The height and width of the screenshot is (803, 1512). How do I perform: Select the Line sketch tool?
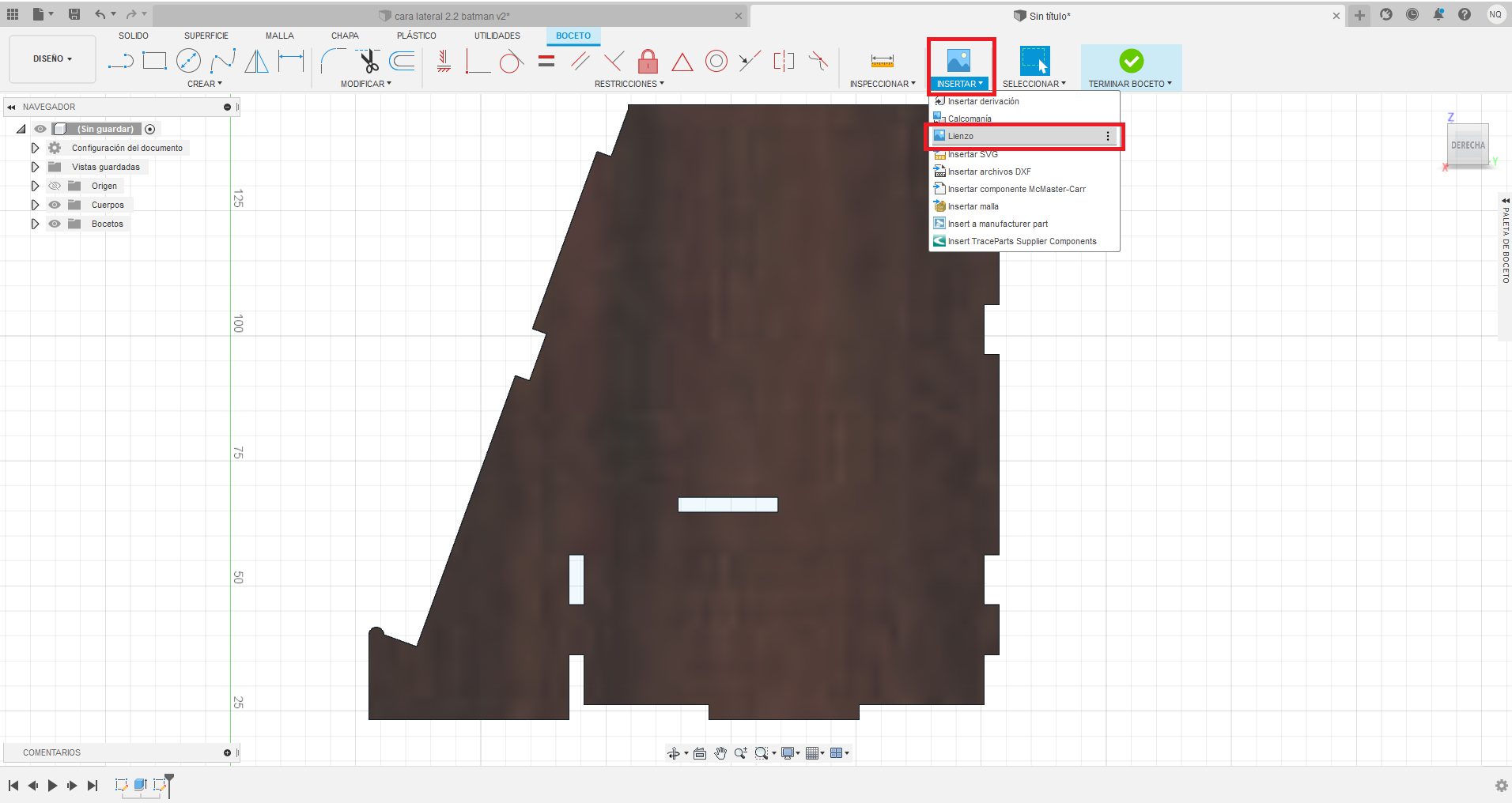[120, 61]
